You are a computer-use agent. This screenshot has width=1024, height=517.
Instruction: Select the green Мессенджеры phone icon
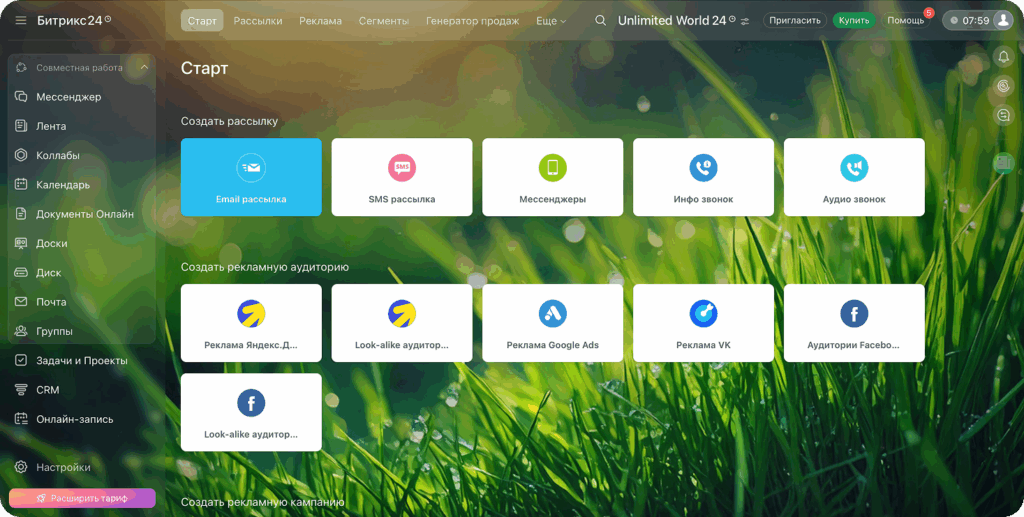553,167
